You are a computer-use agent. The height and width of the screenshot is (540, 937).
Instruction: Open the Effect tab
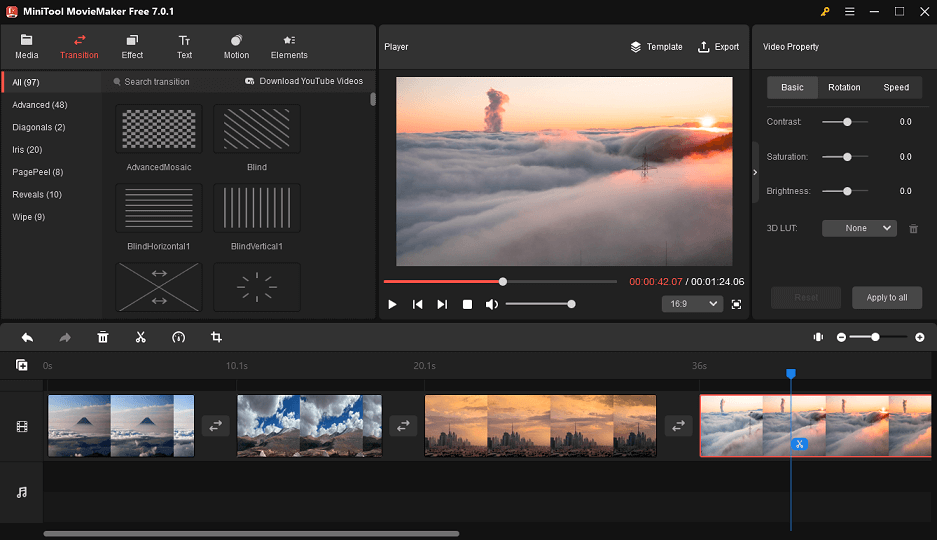coord(132,47)
